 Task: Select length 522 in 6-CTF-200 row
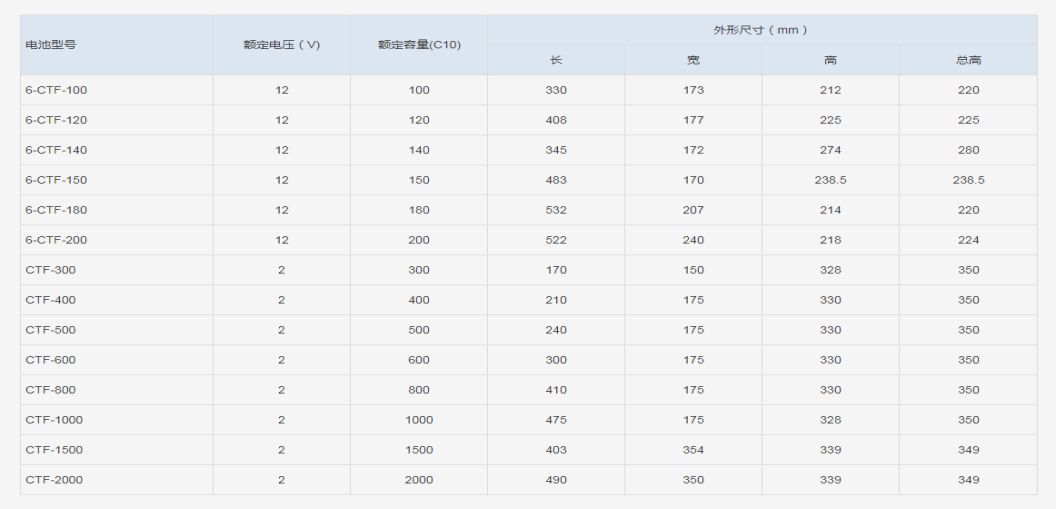click(556, 240)
